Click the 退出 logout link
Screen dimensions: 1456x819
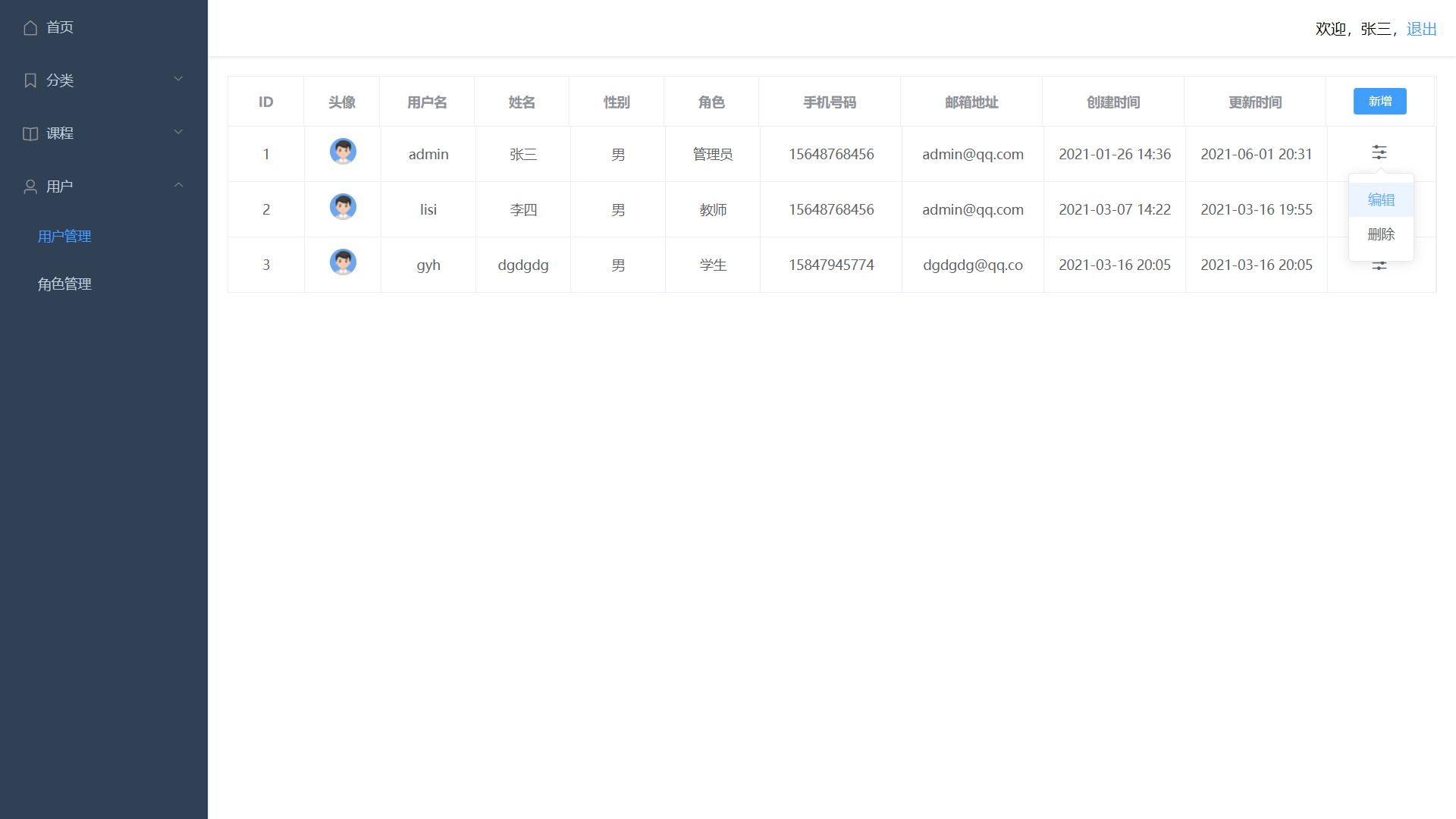point(1421,29)
